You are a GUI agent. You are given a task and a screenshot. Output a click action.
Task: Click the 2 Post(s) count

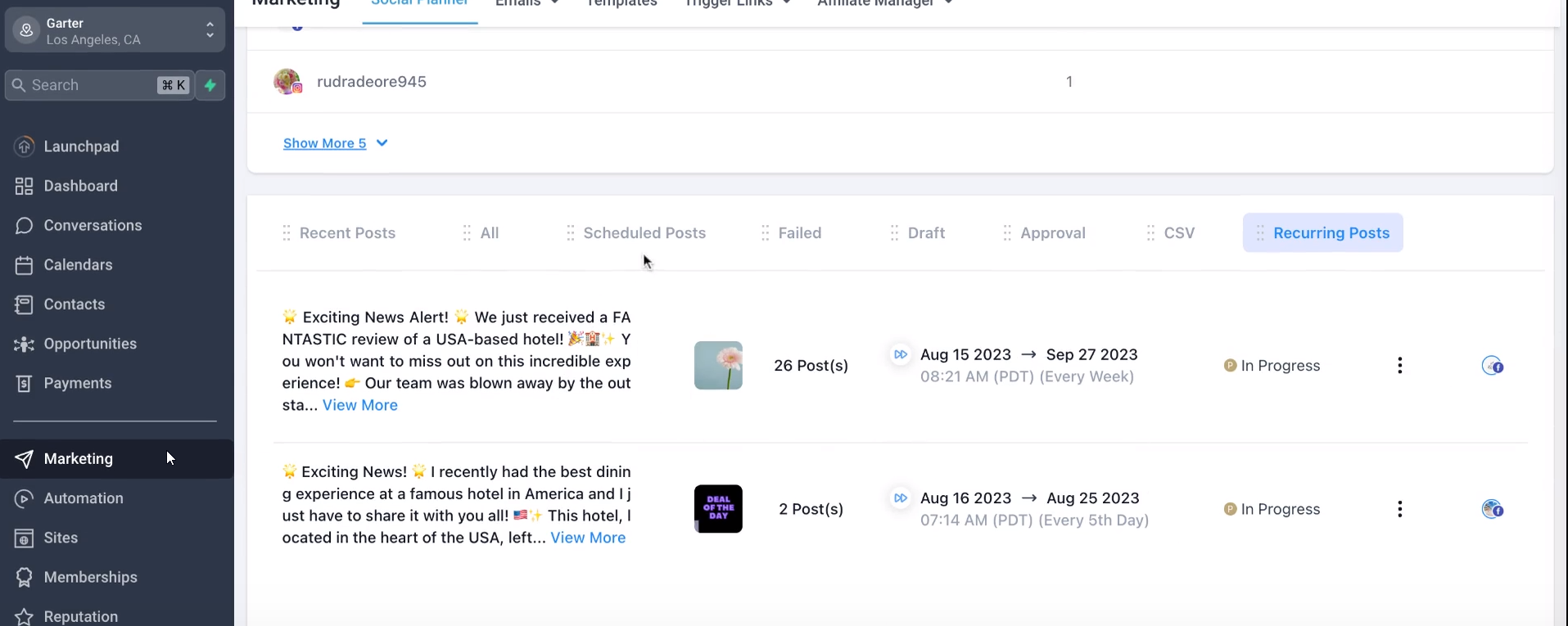811,509
